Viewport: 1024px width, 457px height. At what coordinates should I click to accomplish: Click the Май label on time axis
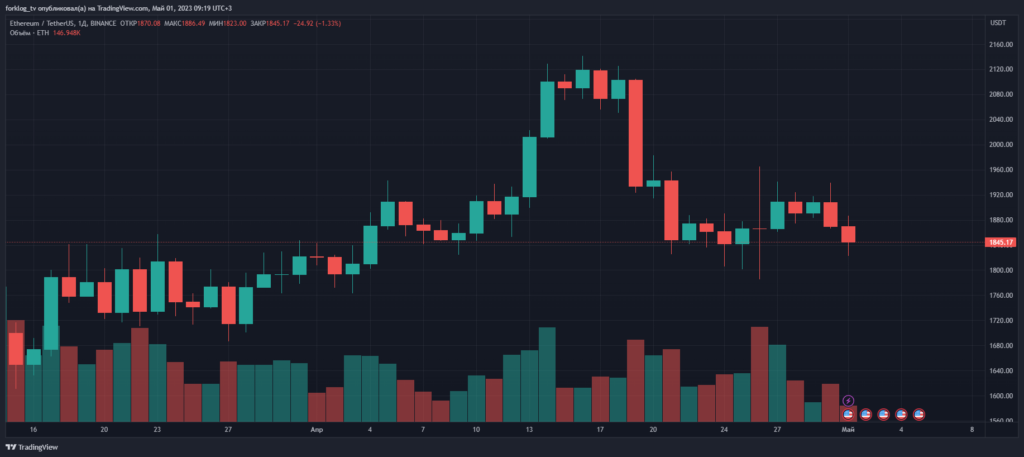[x=847, y=429]
